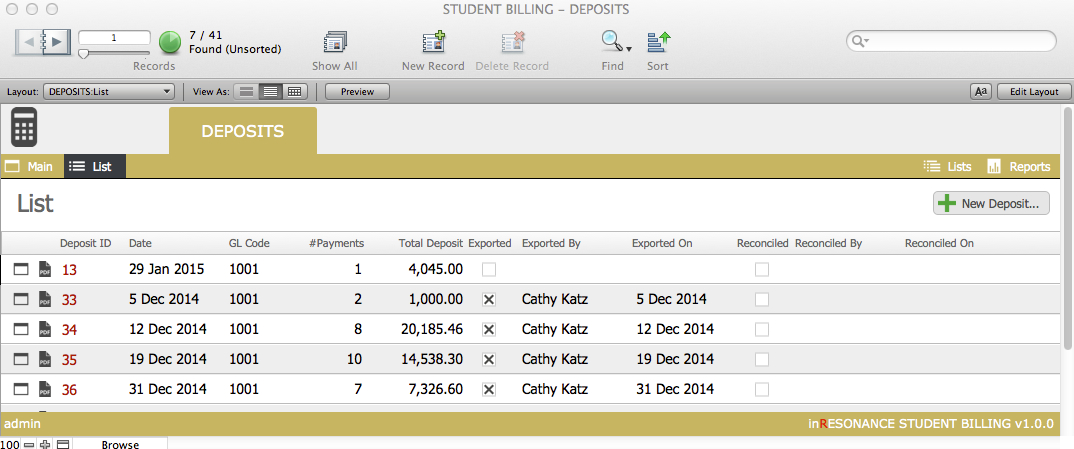This screenshot has width=1074, height=449.
Task: Open the Find magnifier tool
Action: pos(609,42)
